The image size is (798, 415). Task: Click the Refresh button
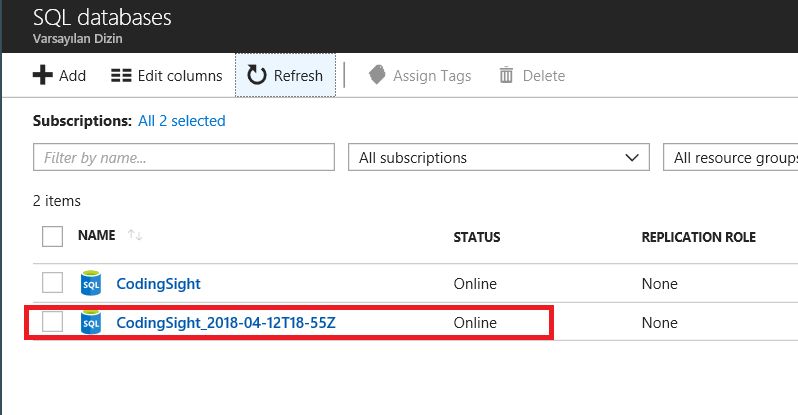click(x=285, y=75)
